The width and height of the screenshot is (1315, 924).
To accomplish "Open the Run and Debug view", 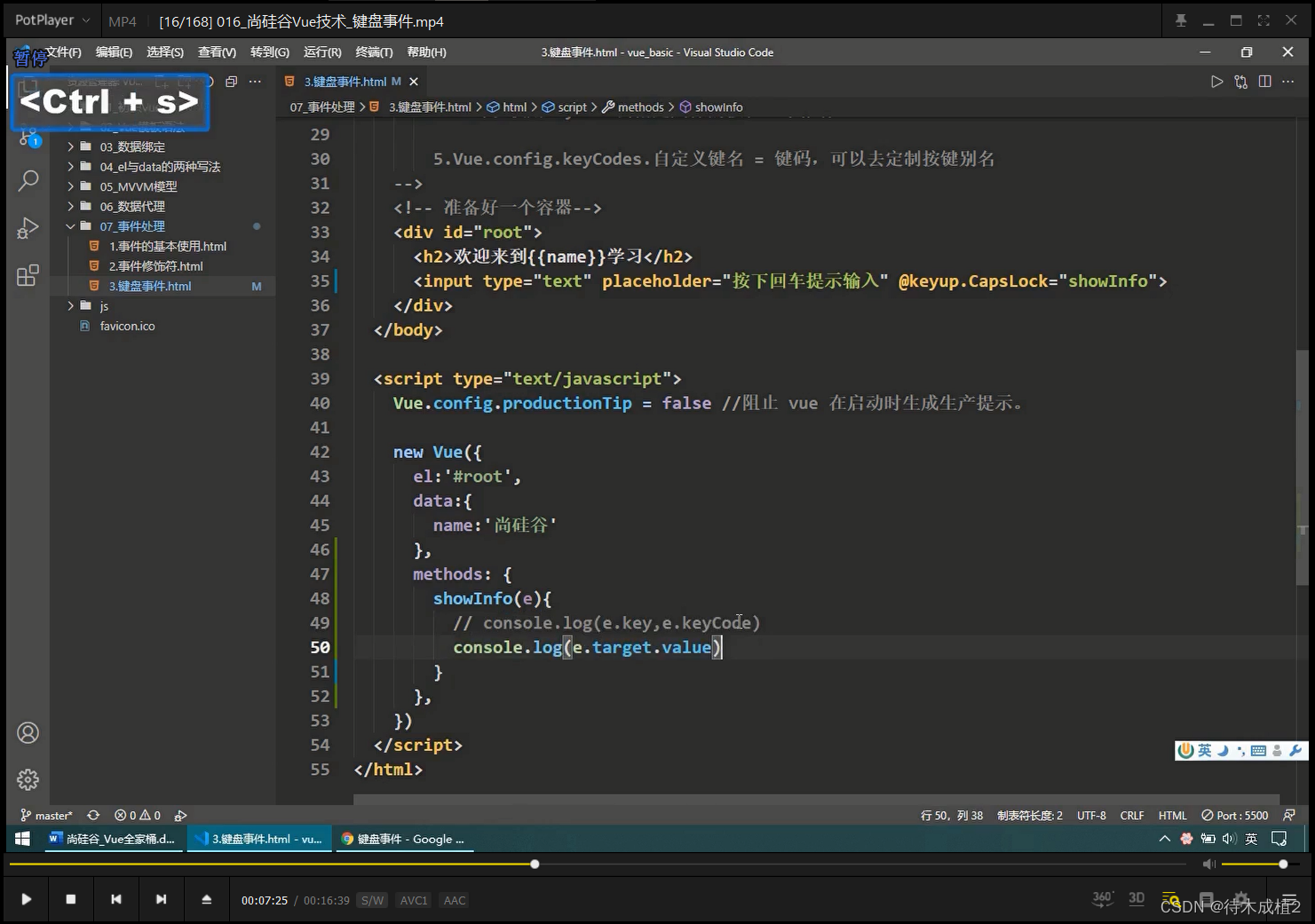I will pyautogui.click(x=28, y=228).
